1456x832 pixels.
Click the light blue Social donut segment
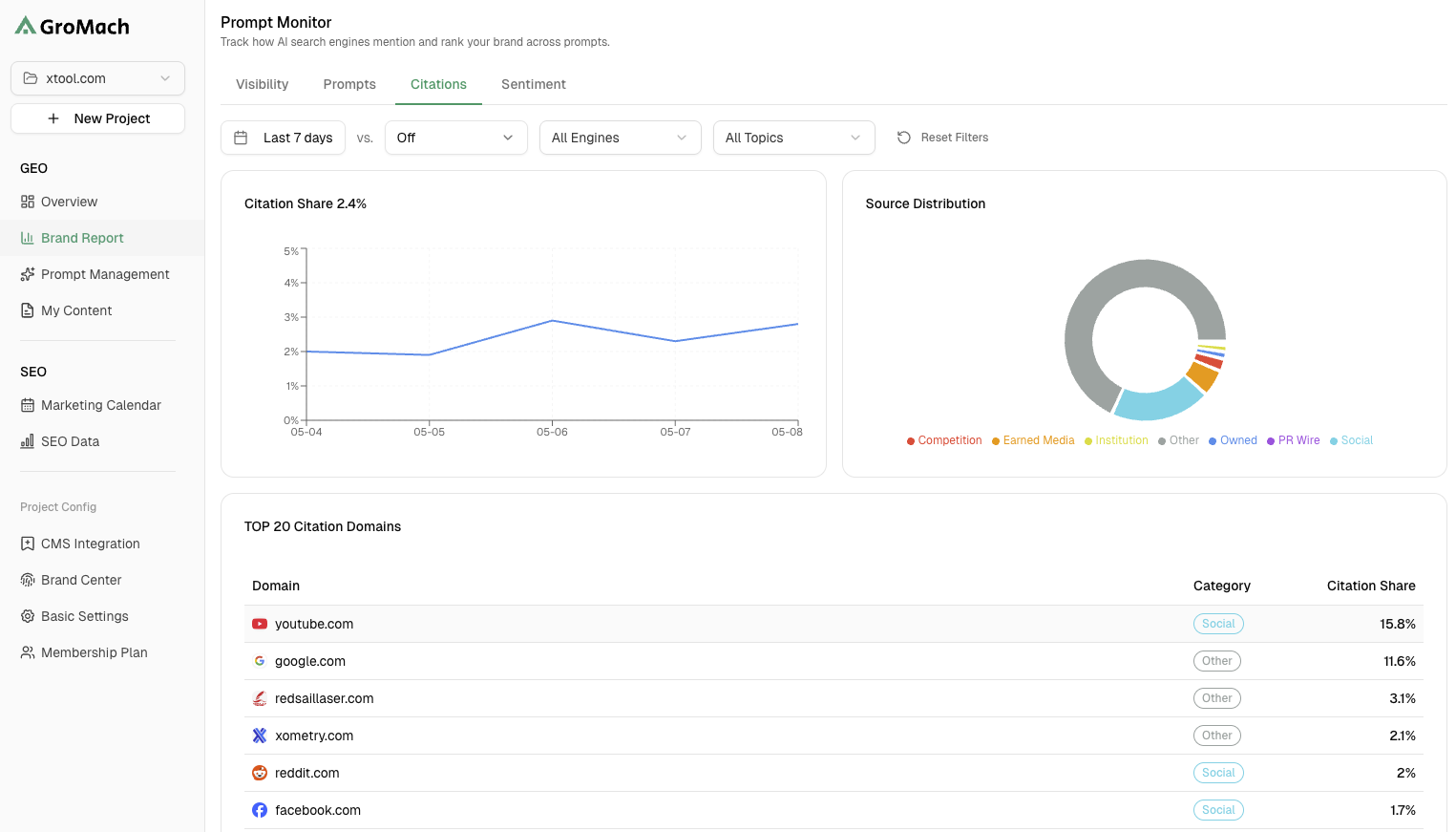click(1156, 400)
